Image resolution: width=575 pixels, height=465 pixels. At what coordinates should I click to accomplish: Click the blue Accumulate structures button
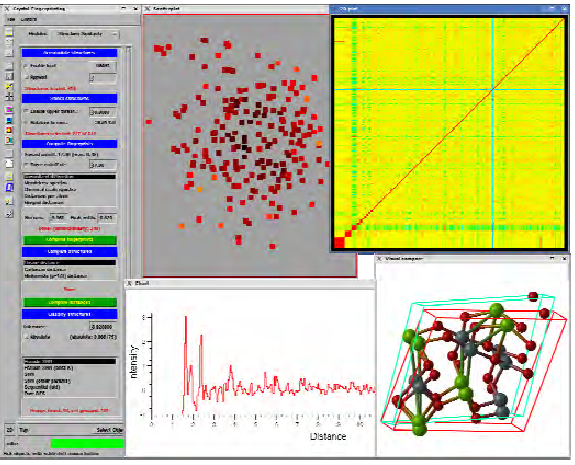point(69,53)
